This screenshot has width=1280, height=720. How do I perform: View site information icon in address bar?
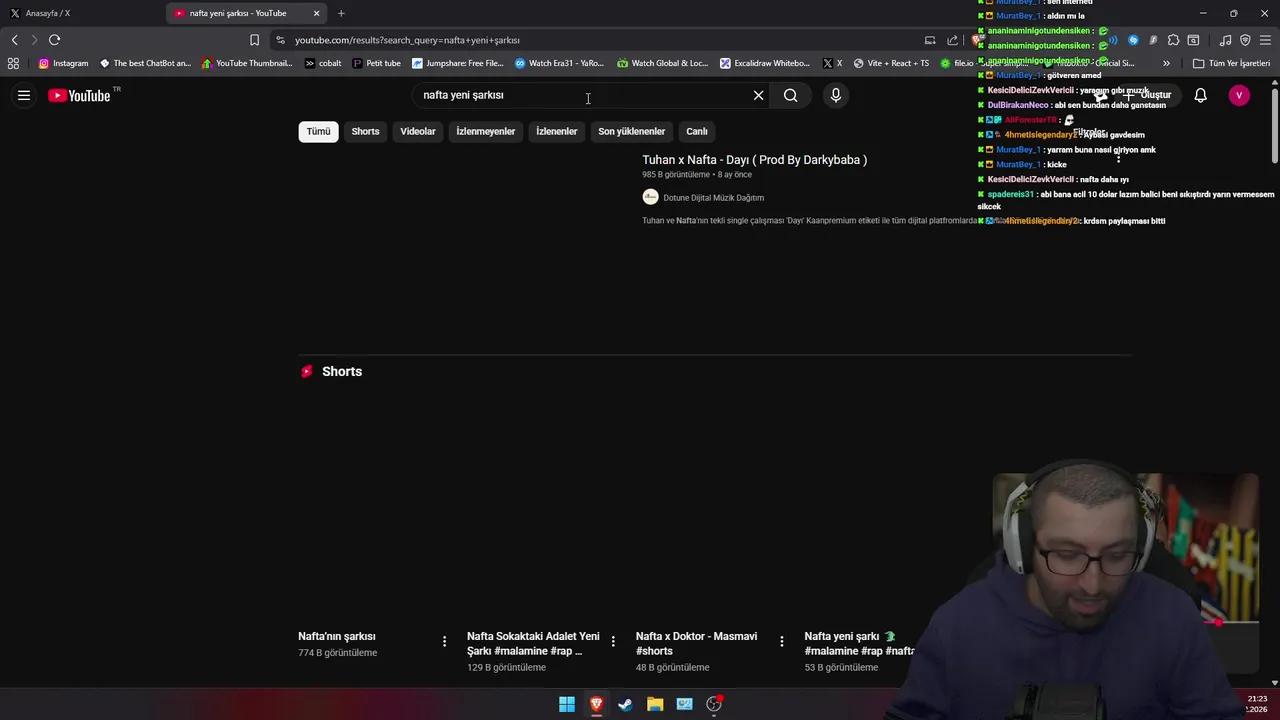point(280,40)
